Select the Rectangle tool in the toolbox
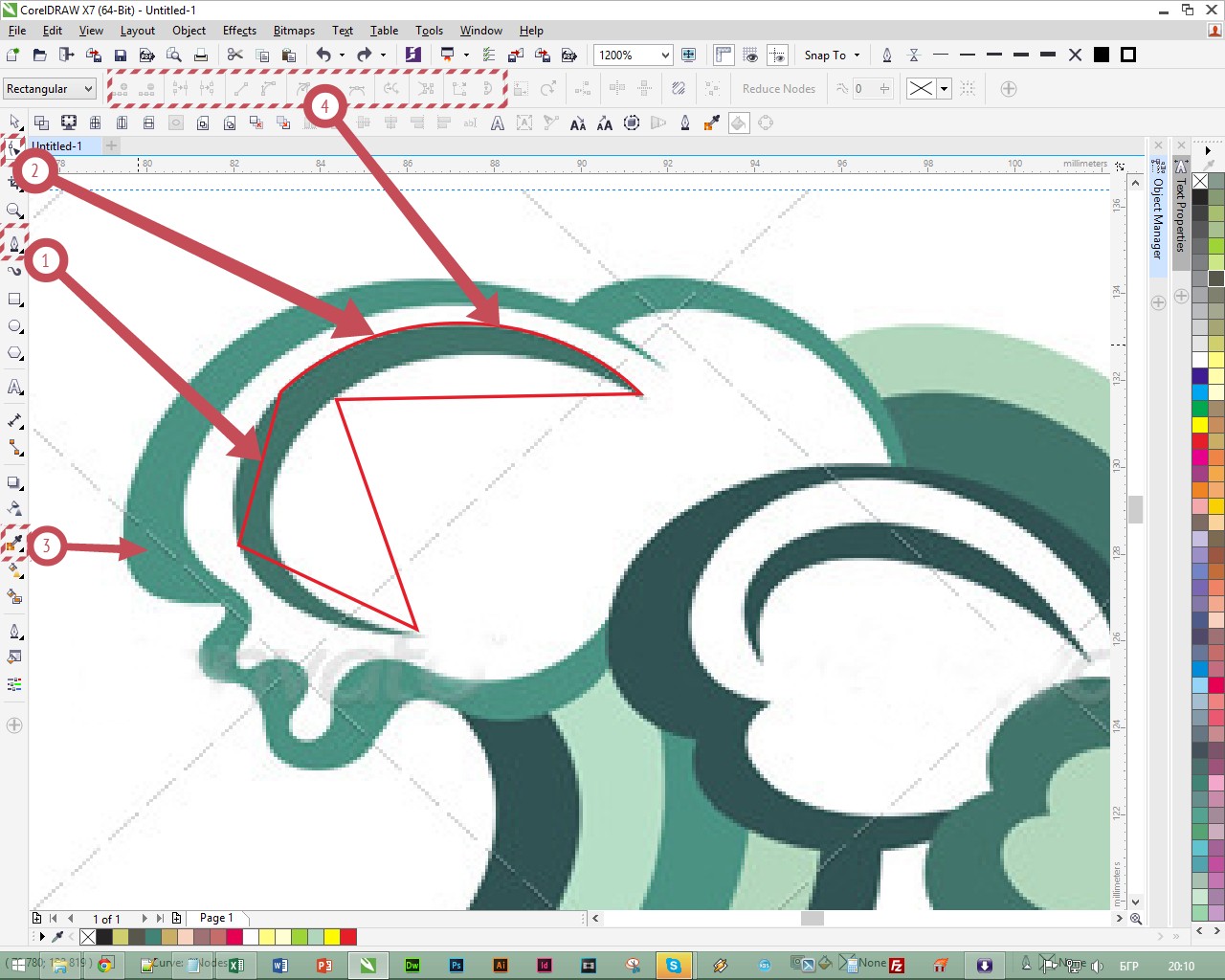 (x=14, y=300)
